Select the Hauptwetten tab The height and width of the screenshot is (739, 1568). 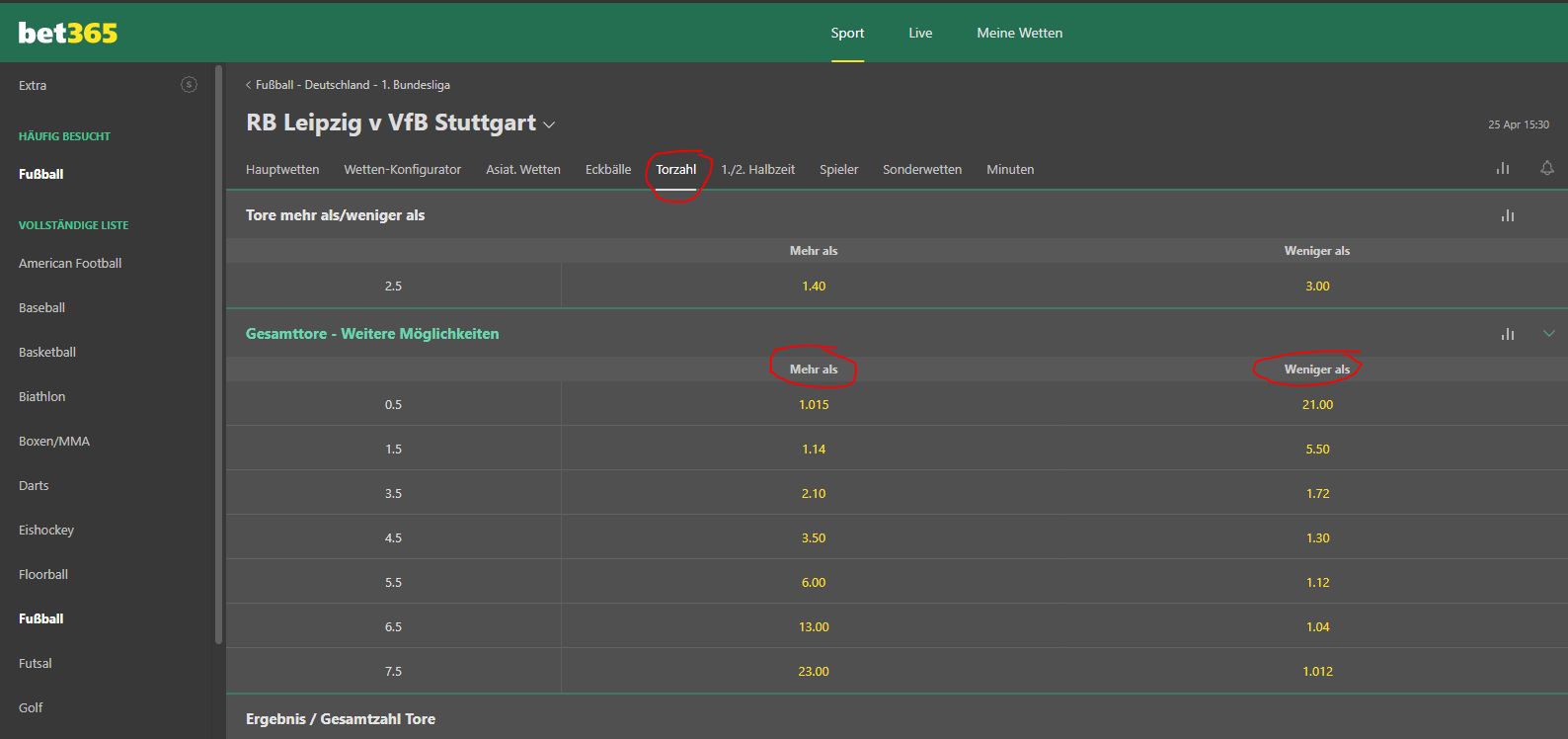(282, 169)
